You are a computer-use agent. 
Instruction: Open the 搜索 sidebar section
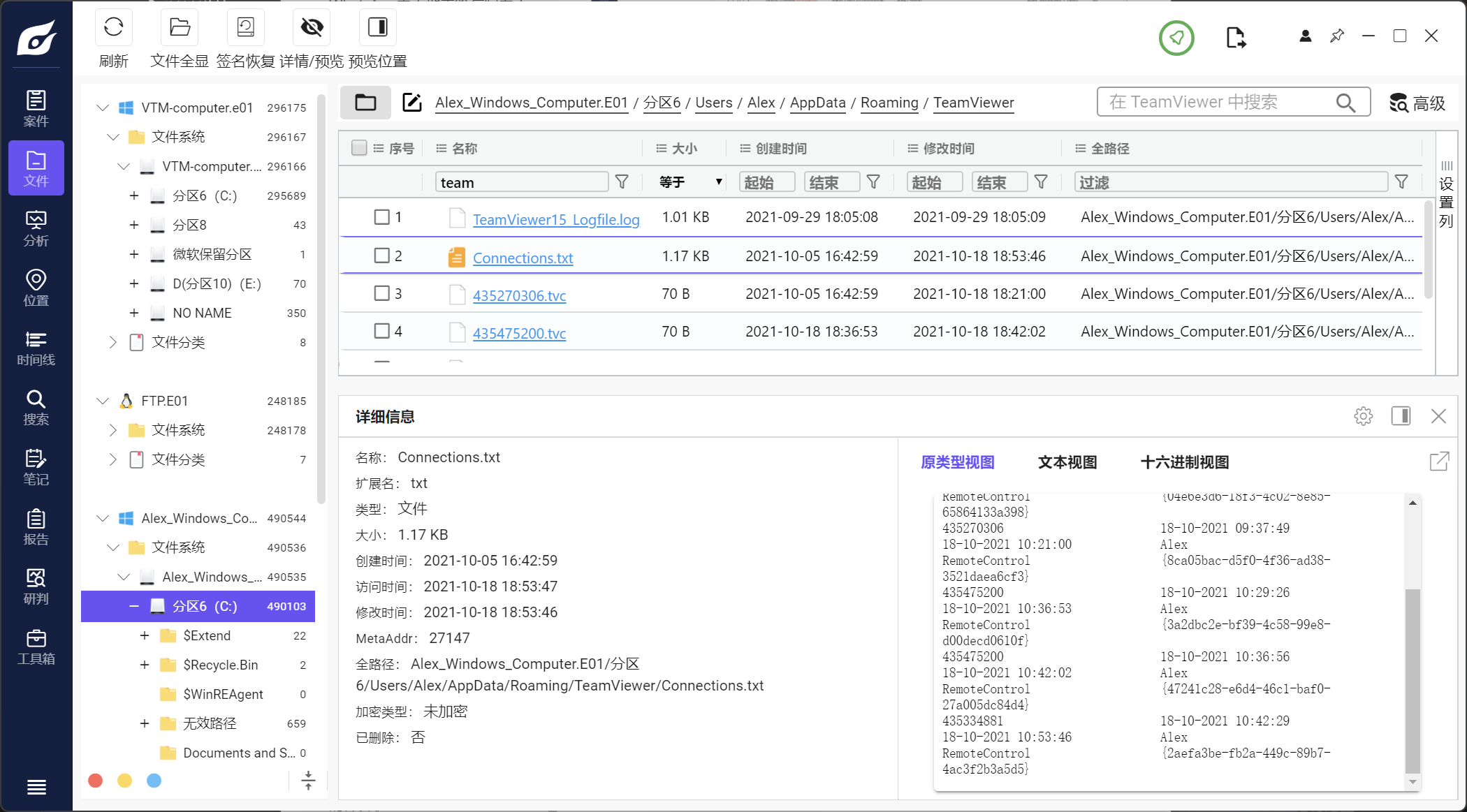pyautogui.click(x=36, y=407)
